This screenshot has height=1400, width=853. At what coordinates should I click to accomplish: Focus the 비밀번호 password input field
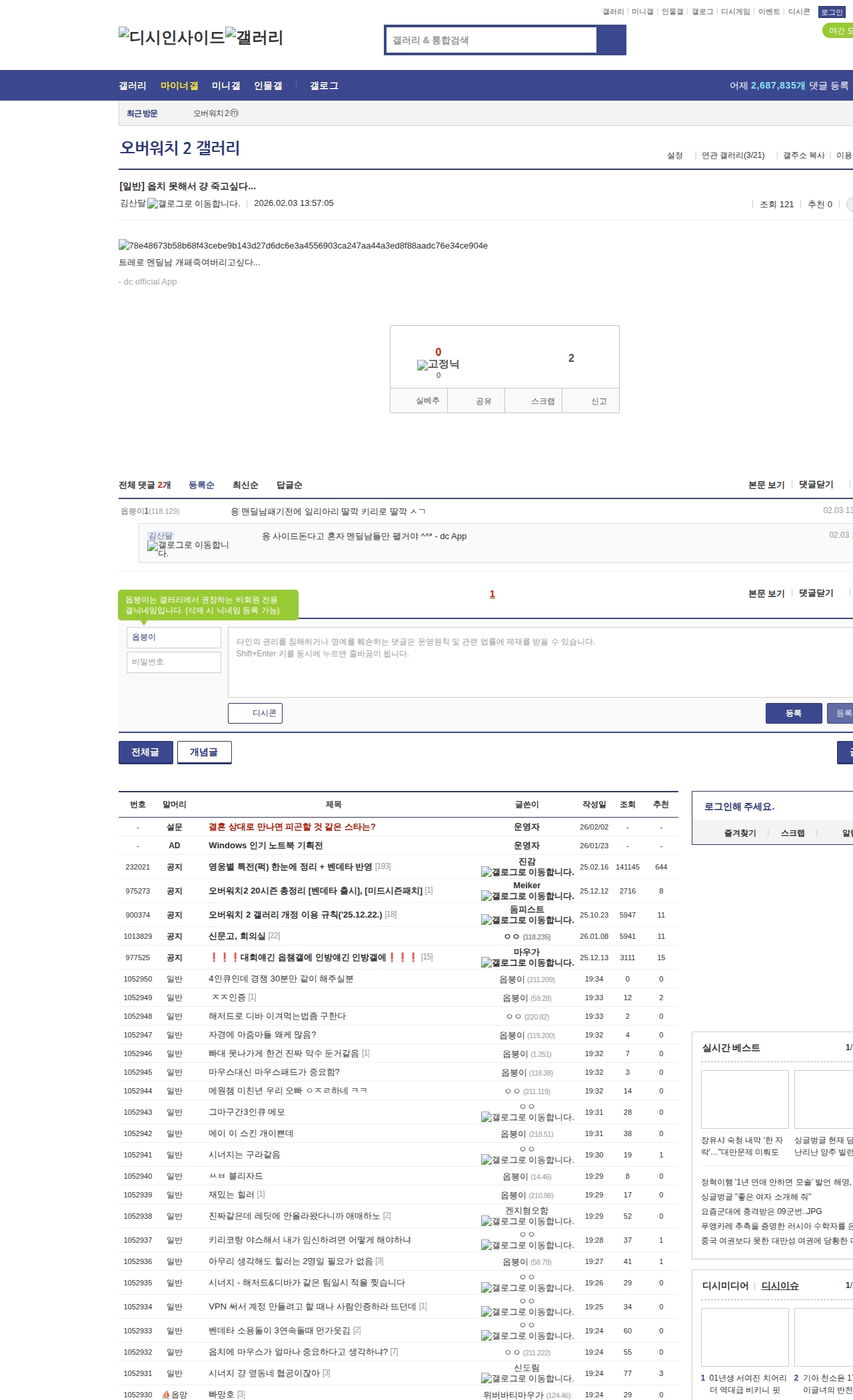[174, 662]
